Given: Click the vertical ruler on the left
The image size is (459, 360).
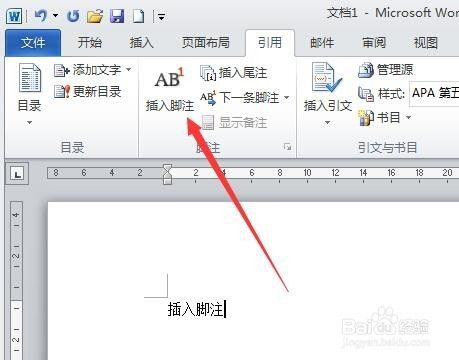Looking at the screenshot, I should (x=16, y=280).
